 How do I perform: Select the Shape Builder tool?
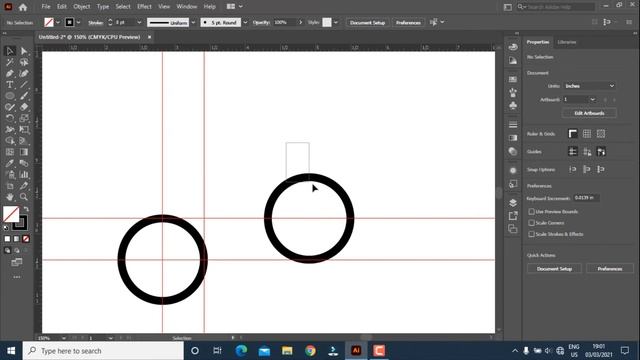10,141
